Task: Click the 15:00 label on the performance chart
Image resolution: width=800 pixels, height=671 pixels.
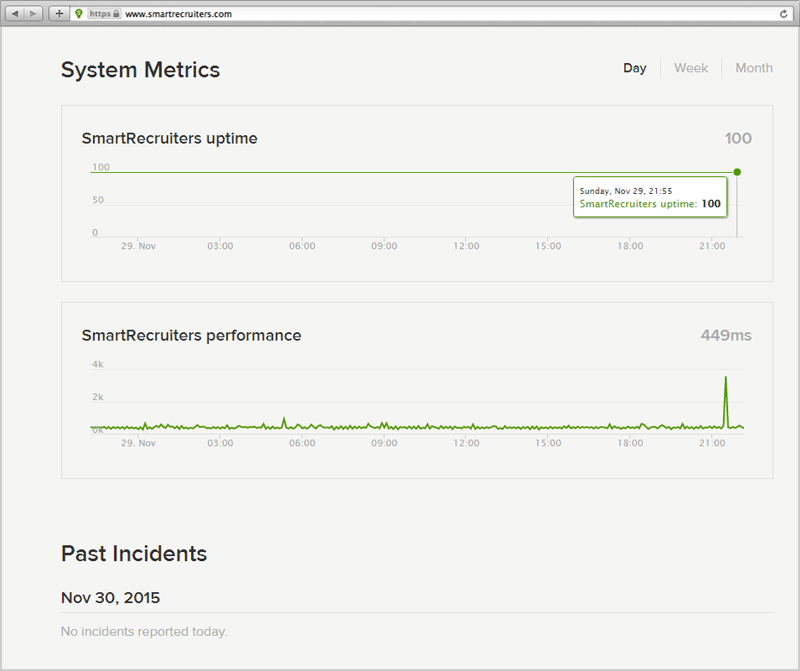Action: tap(548, 443)
